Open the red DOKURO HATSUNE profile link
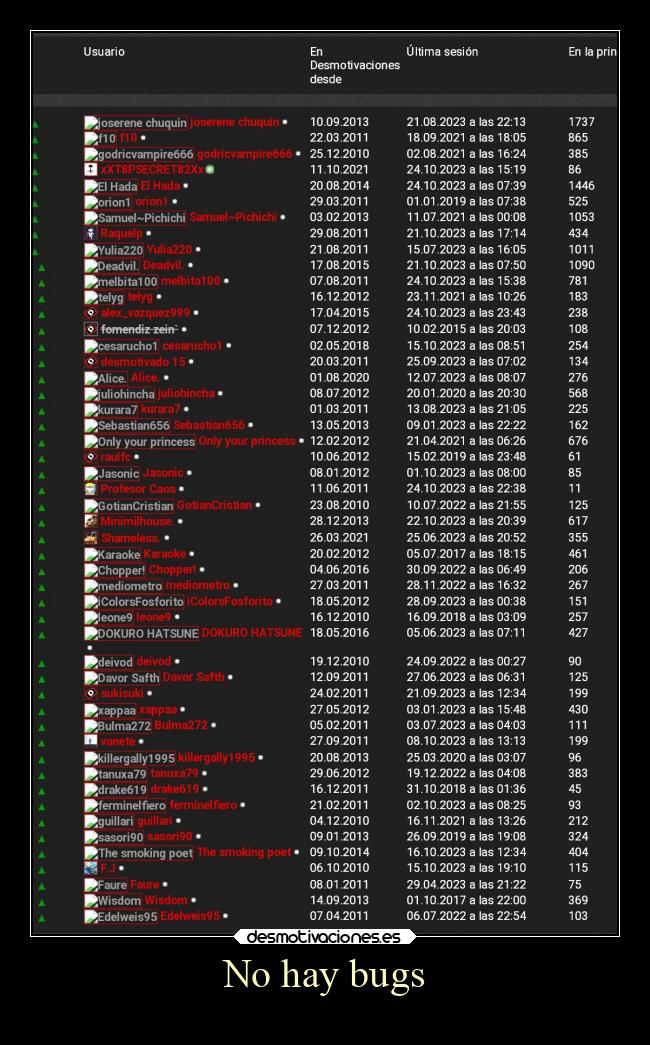The height and width of the screenshot is (1045, 650). (251, 633)
